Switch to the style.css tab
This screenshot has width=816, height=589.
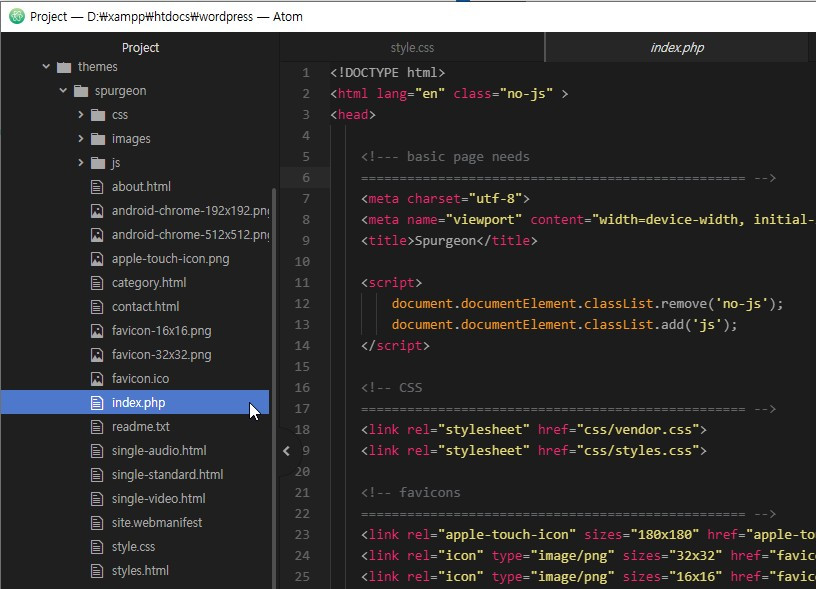[x=412, y=48]
